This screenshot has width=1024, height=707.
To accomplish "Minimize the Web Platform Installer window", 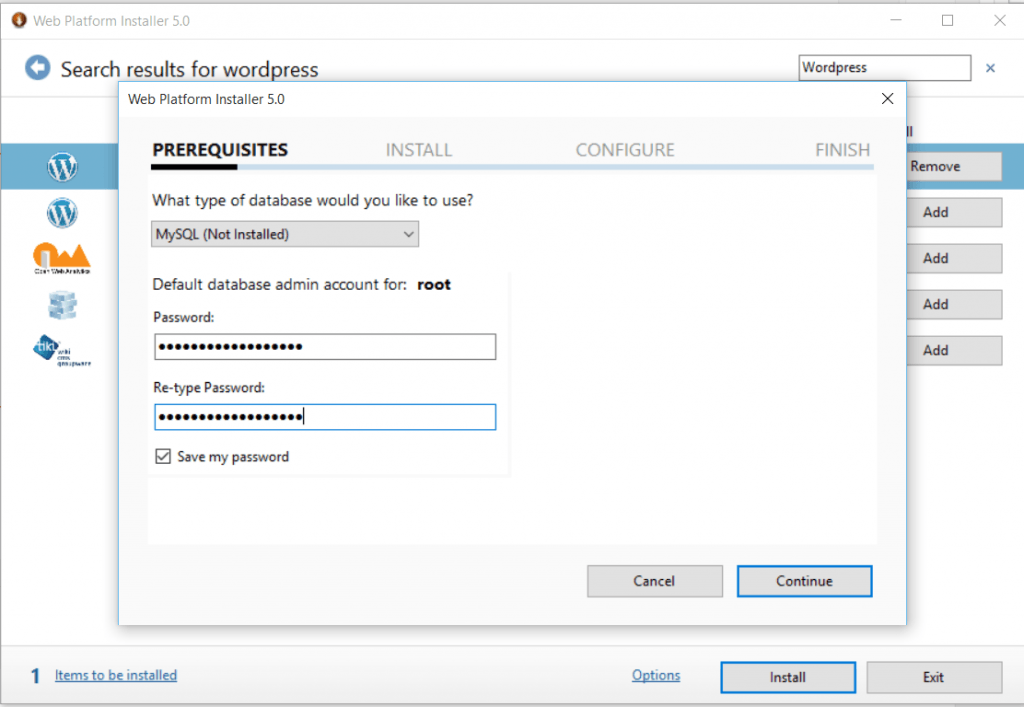I will 896,20.
